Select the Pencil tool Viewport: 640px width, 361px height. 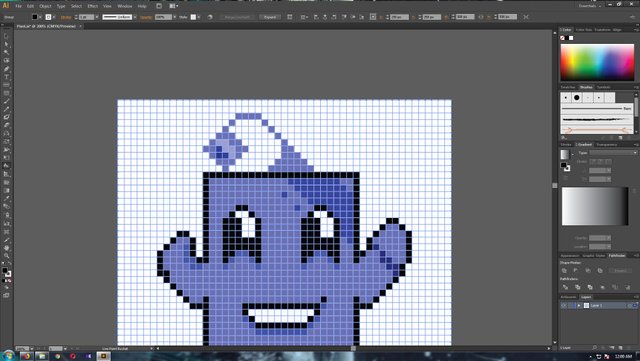(x=6, y=109)
